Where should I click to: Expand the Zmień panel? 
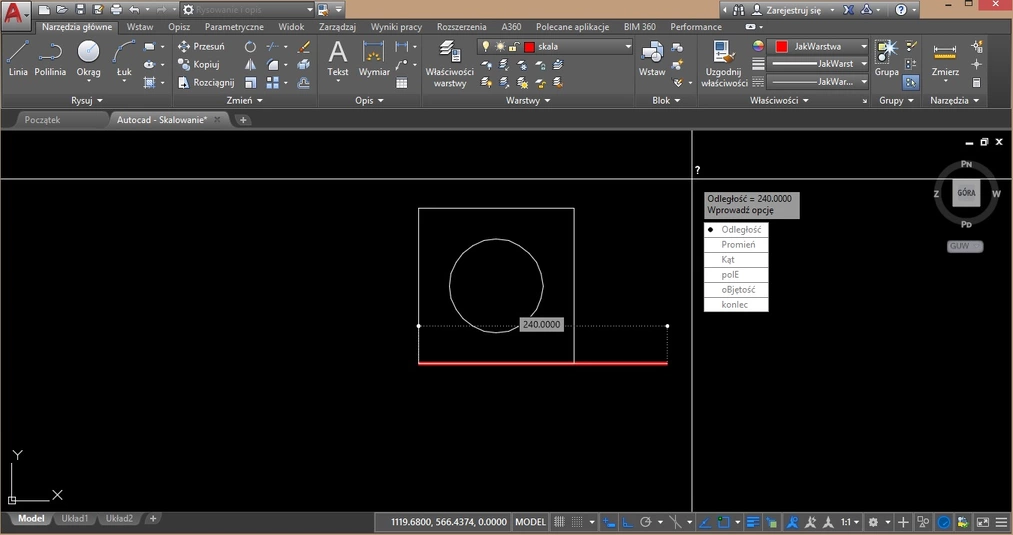(244, 101)
